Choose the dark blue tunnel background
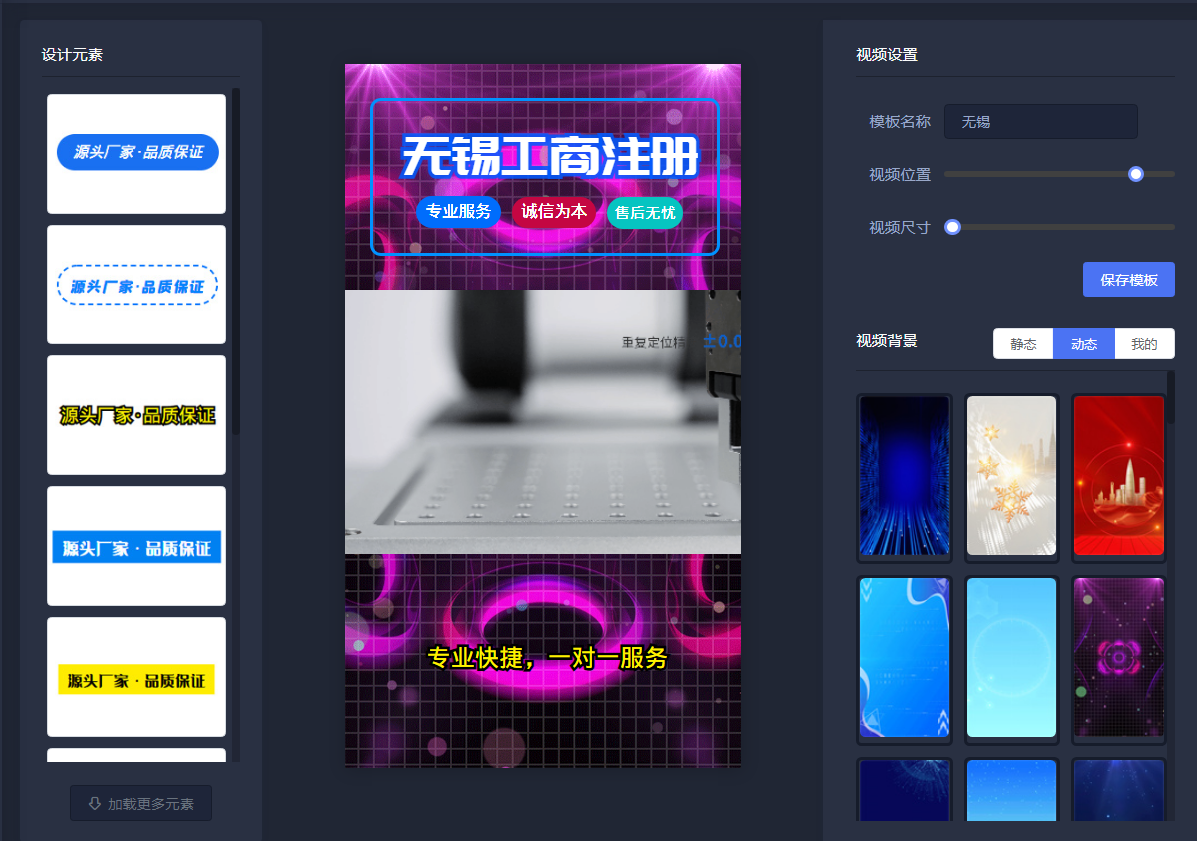This screenshot has height=841, width=1197. click(905, 475)
